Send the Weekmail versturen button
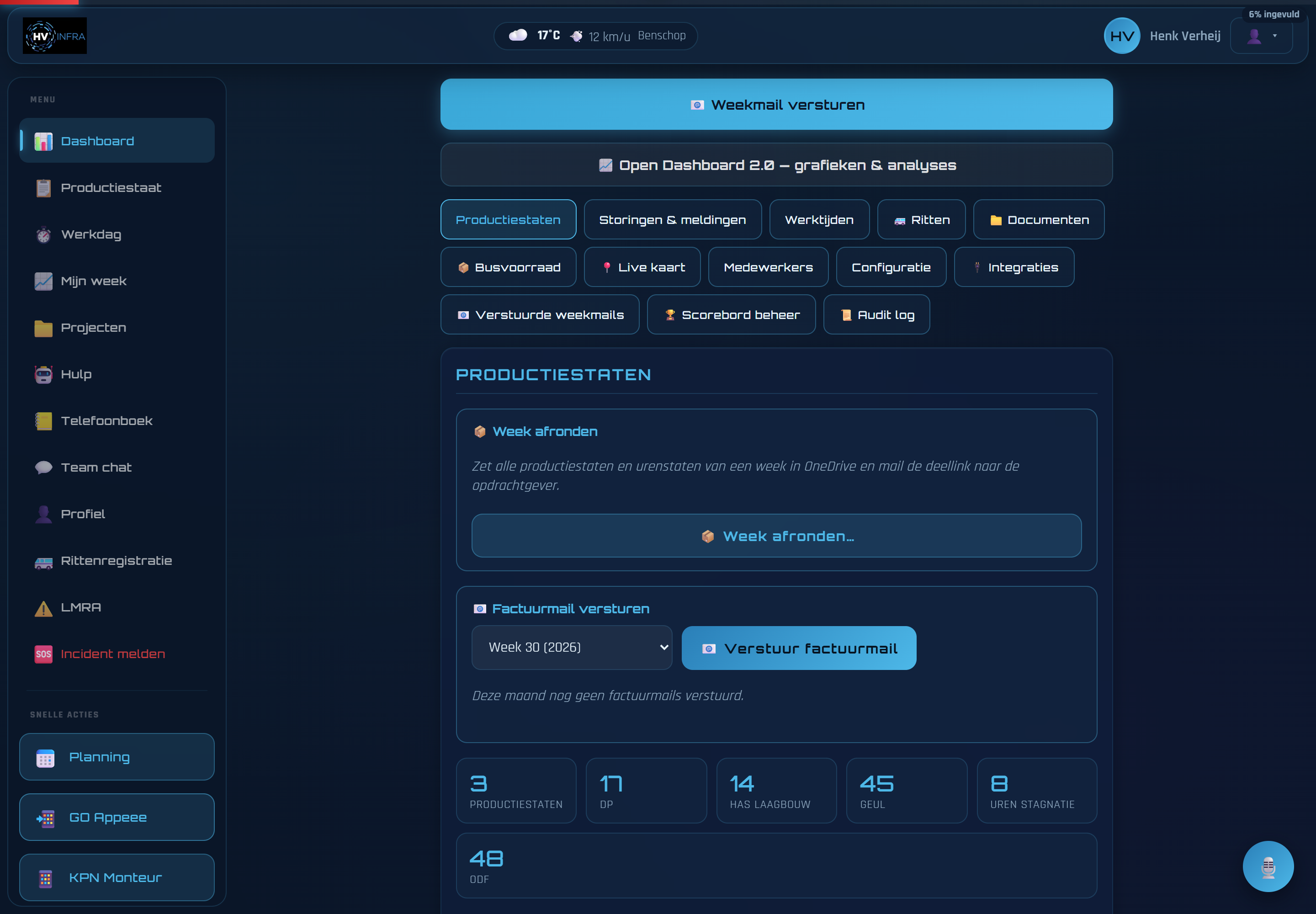1316x914 pixels. click(776, 104)
